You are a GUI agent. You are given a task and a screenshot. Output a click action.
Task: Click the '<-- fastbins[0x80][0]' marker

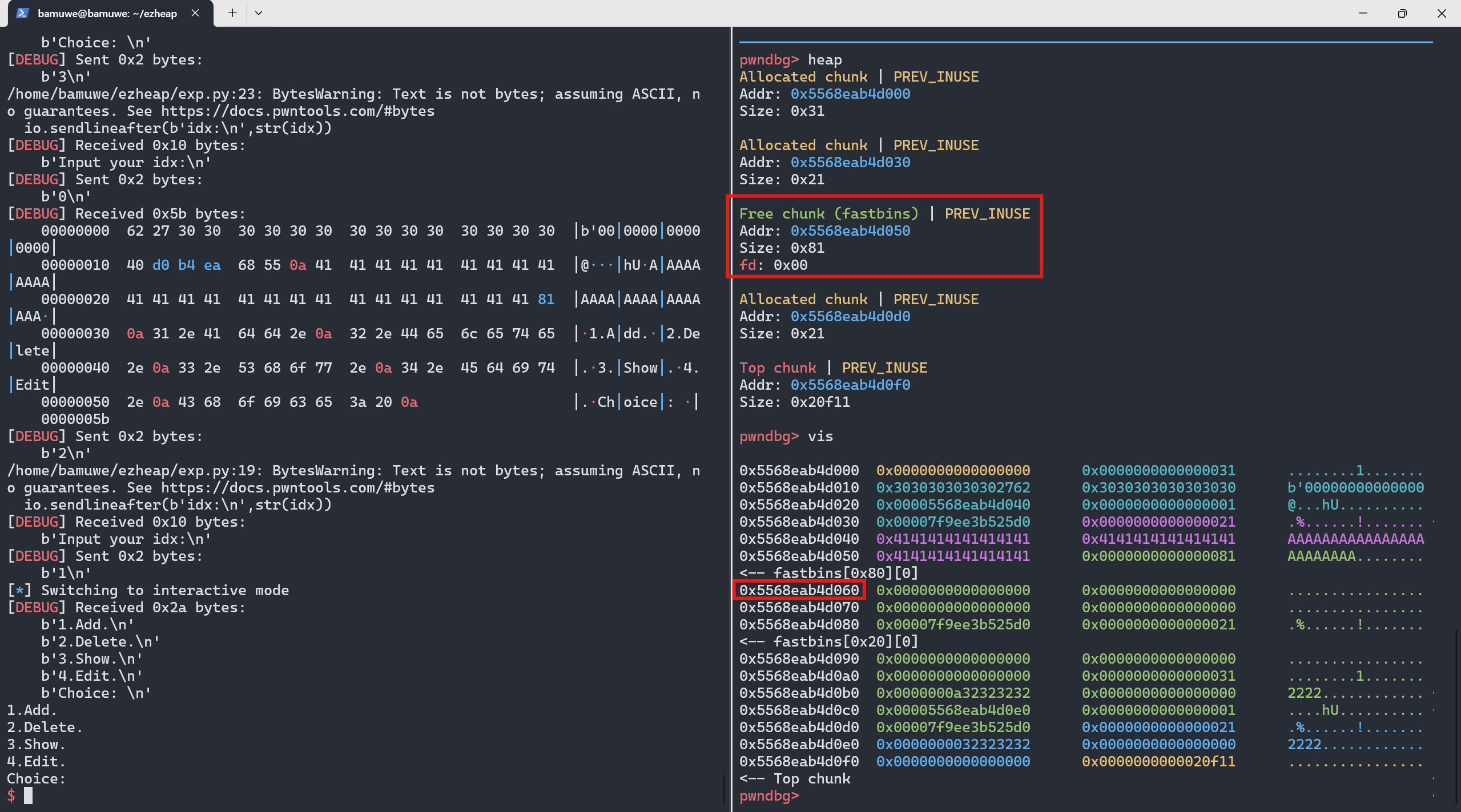(829, 573)
